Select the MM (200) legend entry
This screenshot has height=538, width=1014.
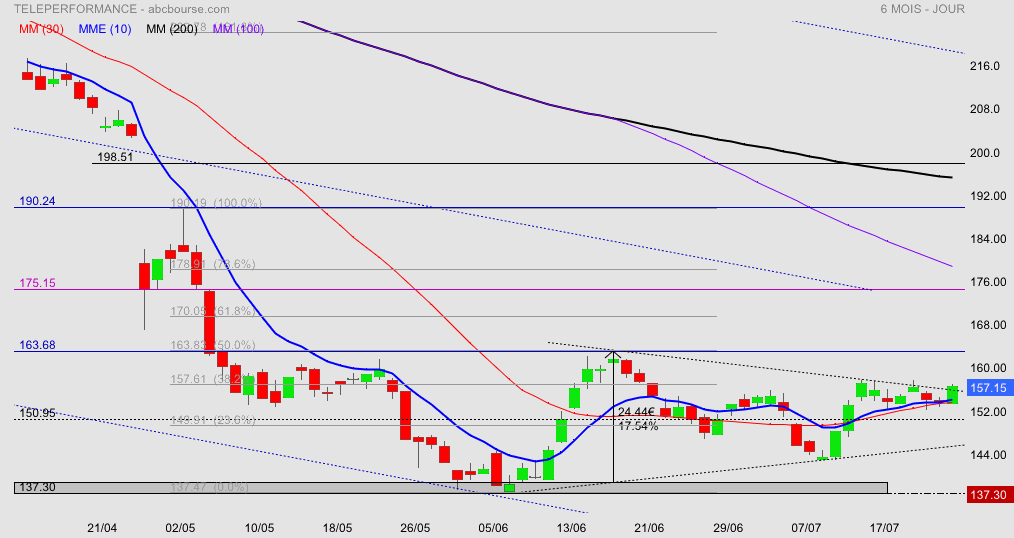pyautogui.click(x=171, y=29)
